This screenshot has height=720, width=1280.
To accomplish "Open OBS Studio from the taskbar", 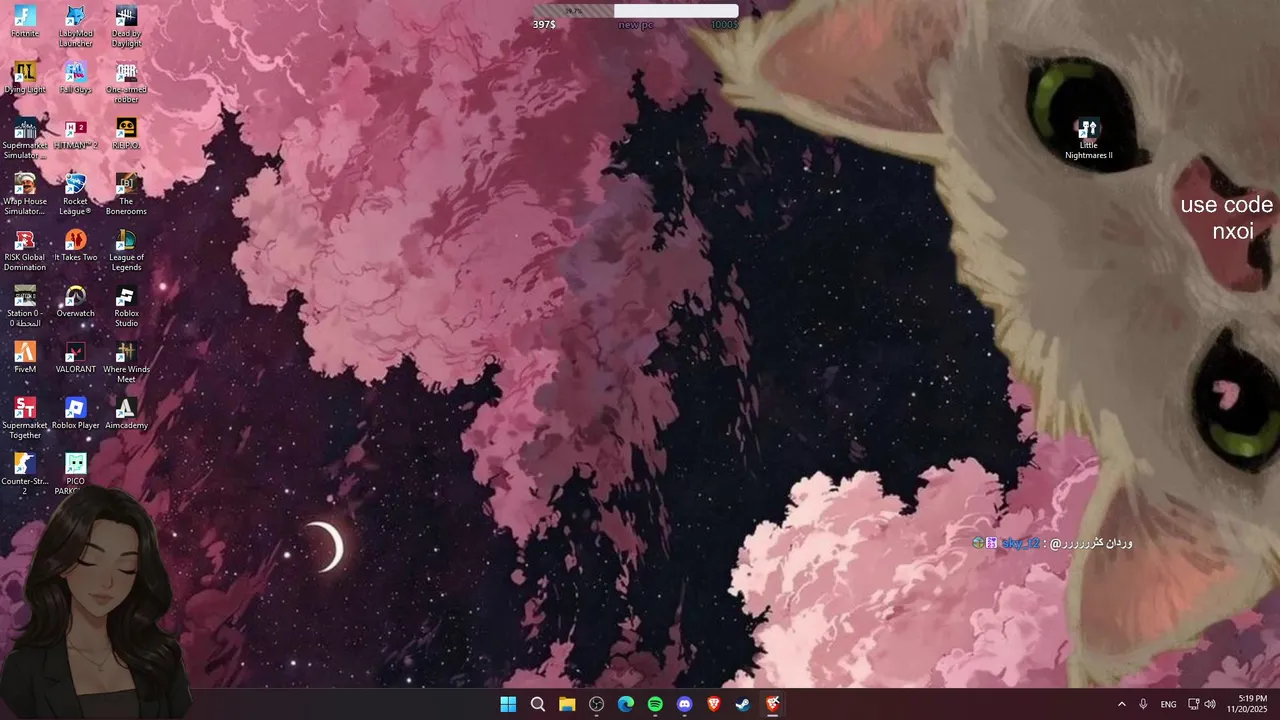I will [596, 704].
